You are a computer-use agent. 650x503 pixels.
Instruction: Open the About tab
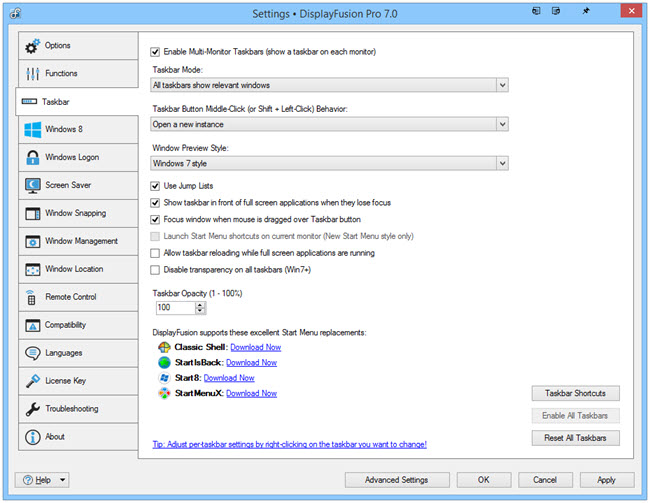coord(78,437)
